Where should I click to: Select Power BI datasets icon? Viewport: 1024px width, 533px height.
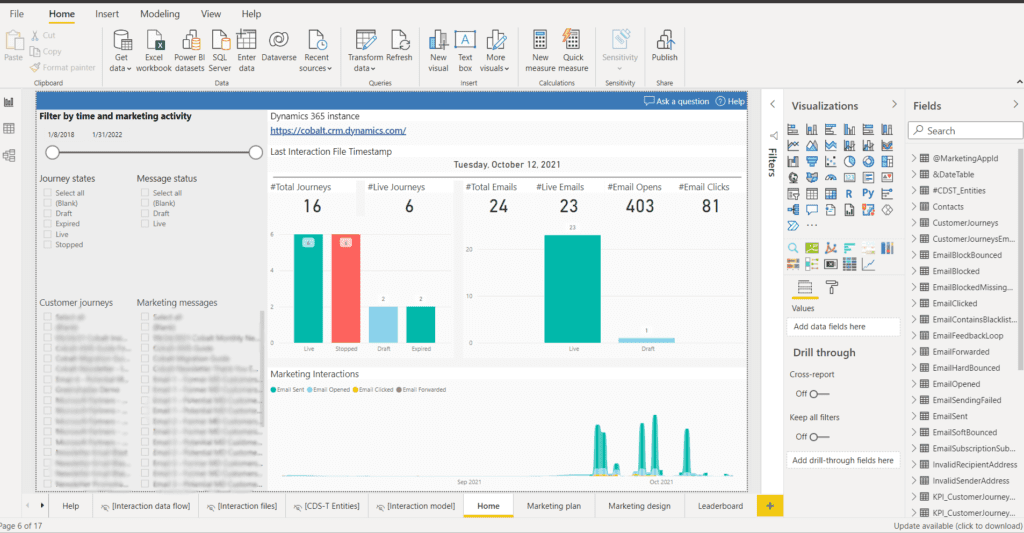191,40
